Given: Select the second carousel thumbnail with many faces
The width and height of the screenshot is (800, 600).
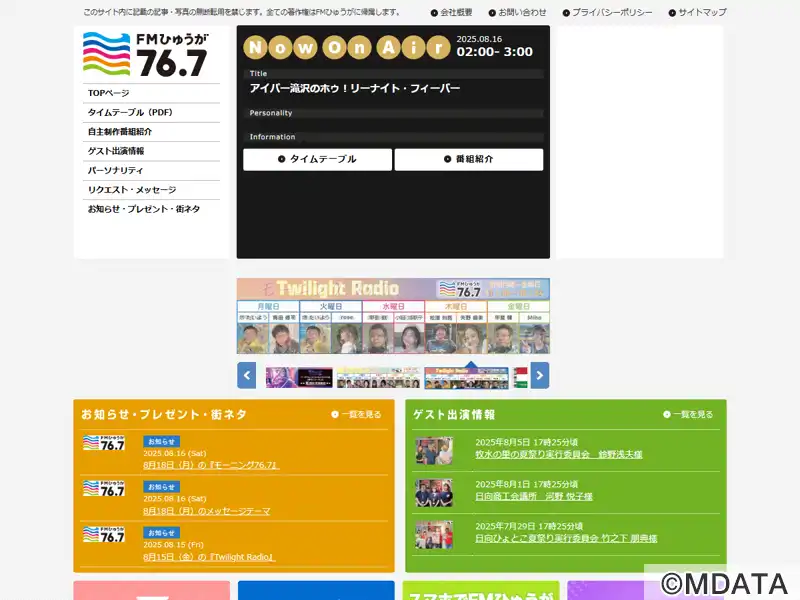Looking at the screenshot, I should pos(379,378).
